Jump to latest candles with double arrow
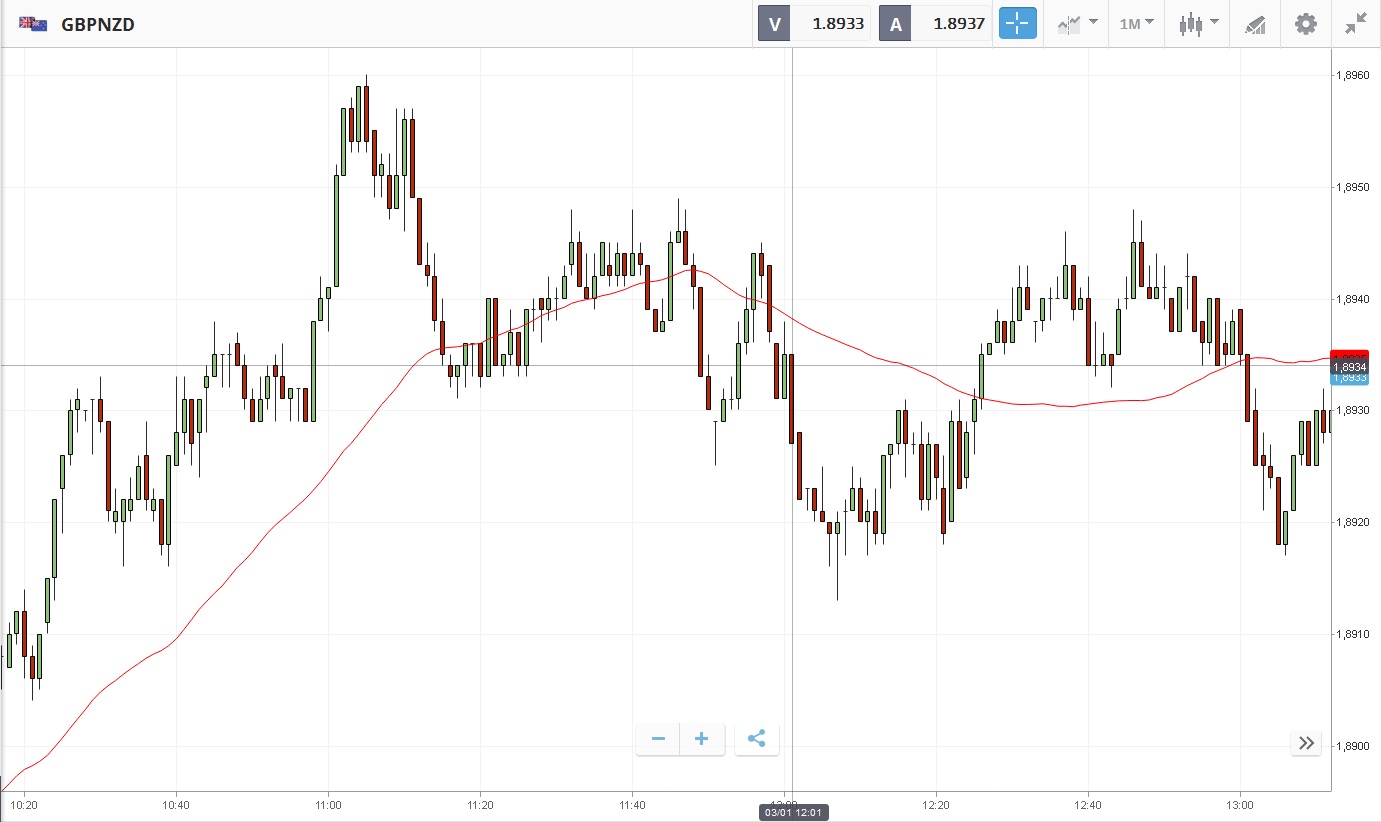The width and height of the screenshot is (1381, 822). 1306,743
